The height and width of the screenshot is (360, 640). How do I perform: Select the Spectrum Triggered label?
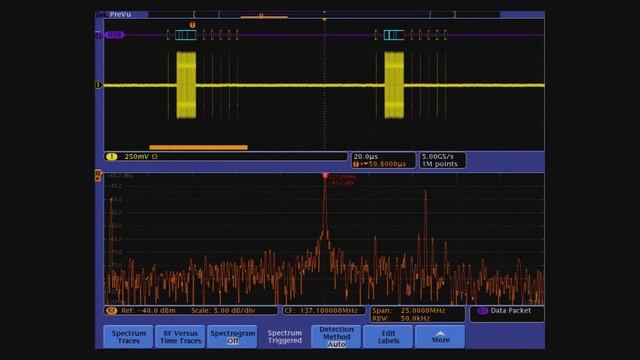coord(284,337)
